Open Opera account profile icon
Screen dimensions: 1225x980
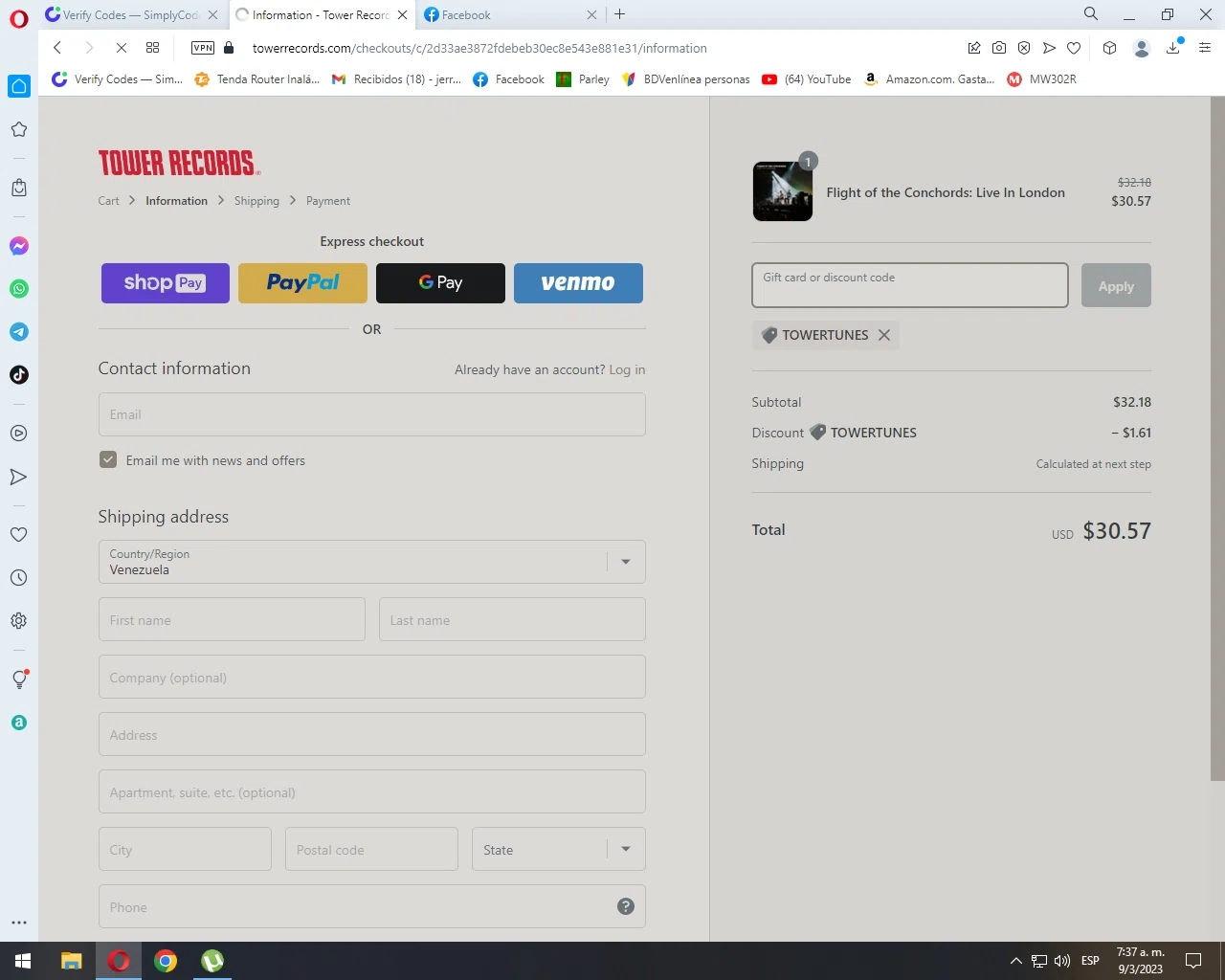coord(1141,48)
